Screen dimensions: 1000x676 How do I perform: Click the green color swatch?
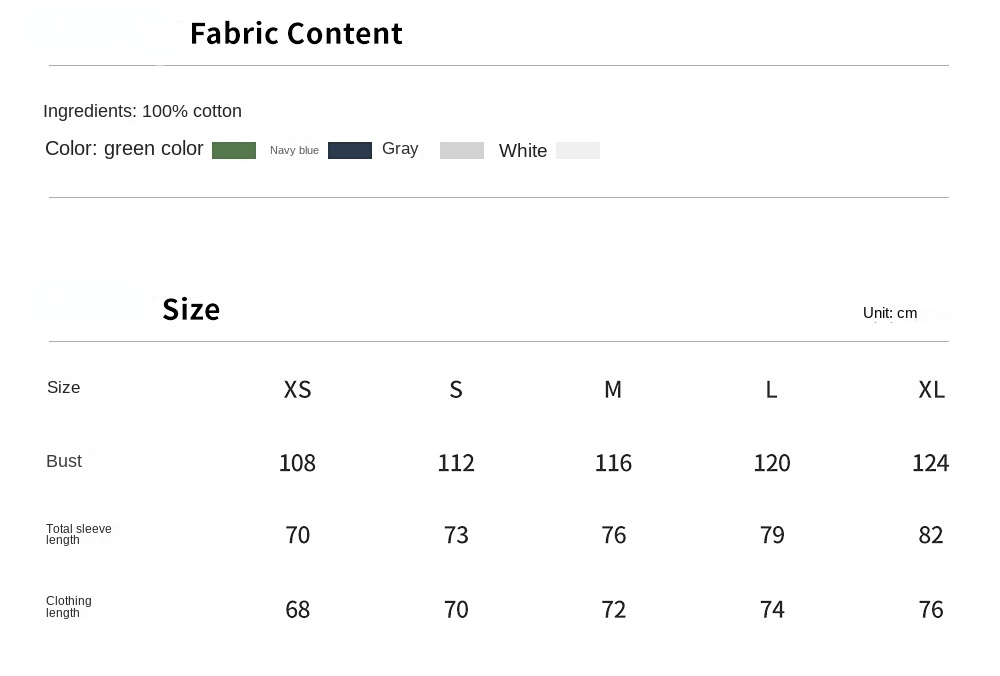click(234, 150)
